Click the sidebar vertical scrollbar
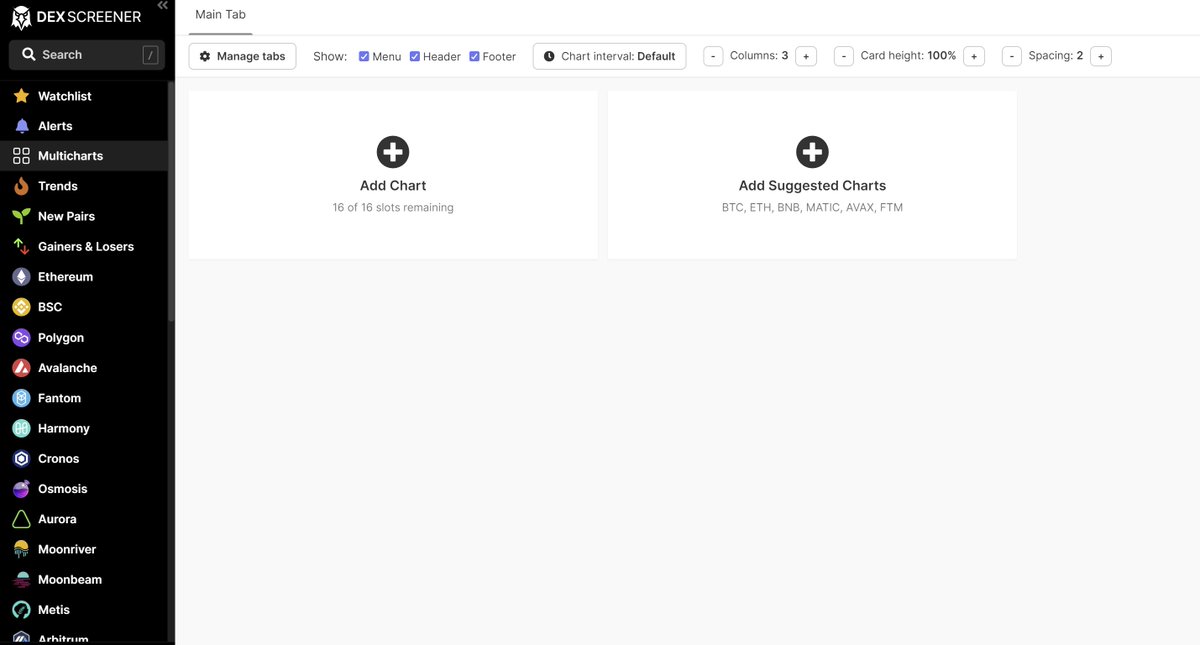The width and height of the screenshot is (1200, 645). (x=171, y=200)
